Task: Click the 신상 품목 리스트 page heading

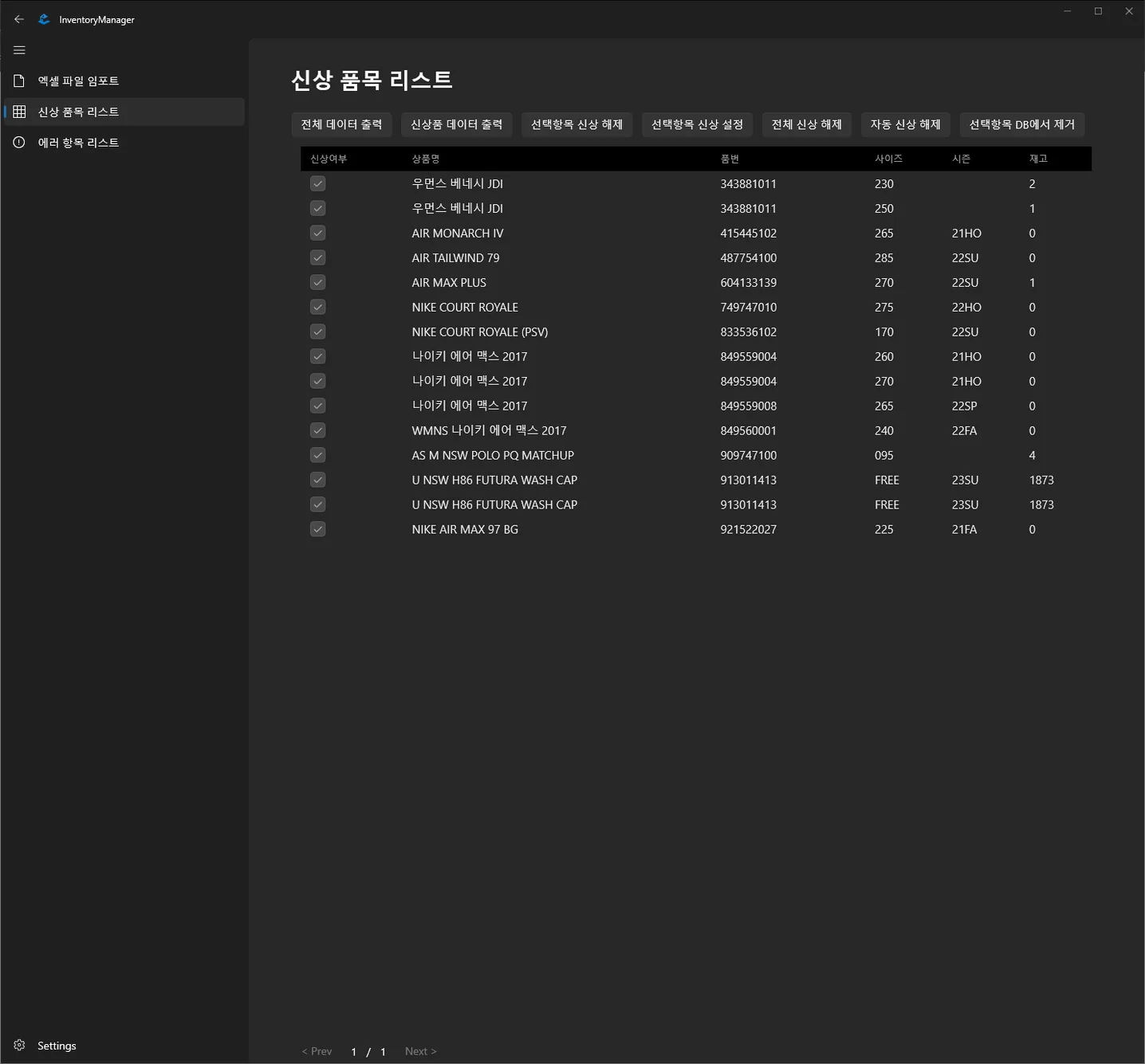Action: click(x=372, y=80)
